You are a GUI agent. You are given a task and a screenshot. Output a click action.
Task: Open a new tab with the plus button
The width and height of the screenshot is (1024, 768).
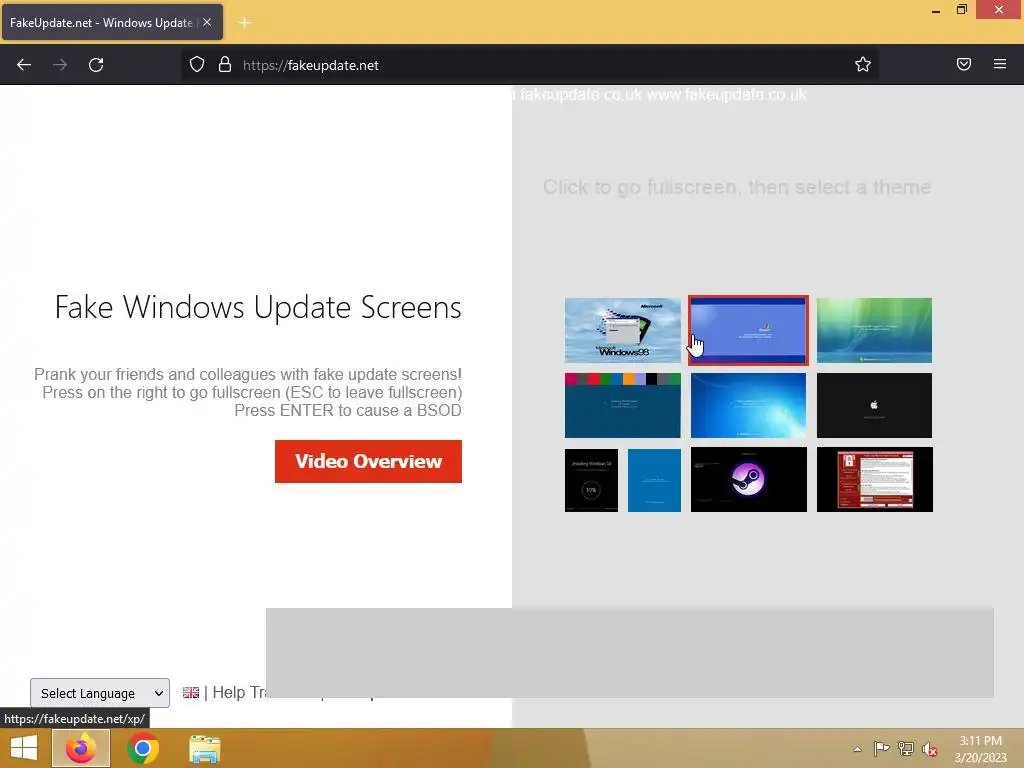[x=244, y=23]
